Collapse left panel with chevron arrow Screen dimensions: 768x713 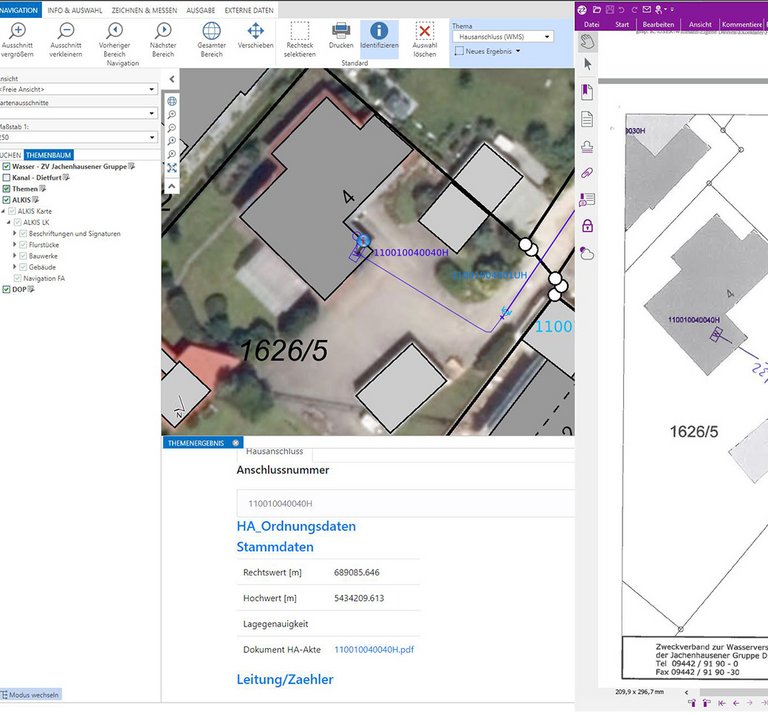pos(172,79)
